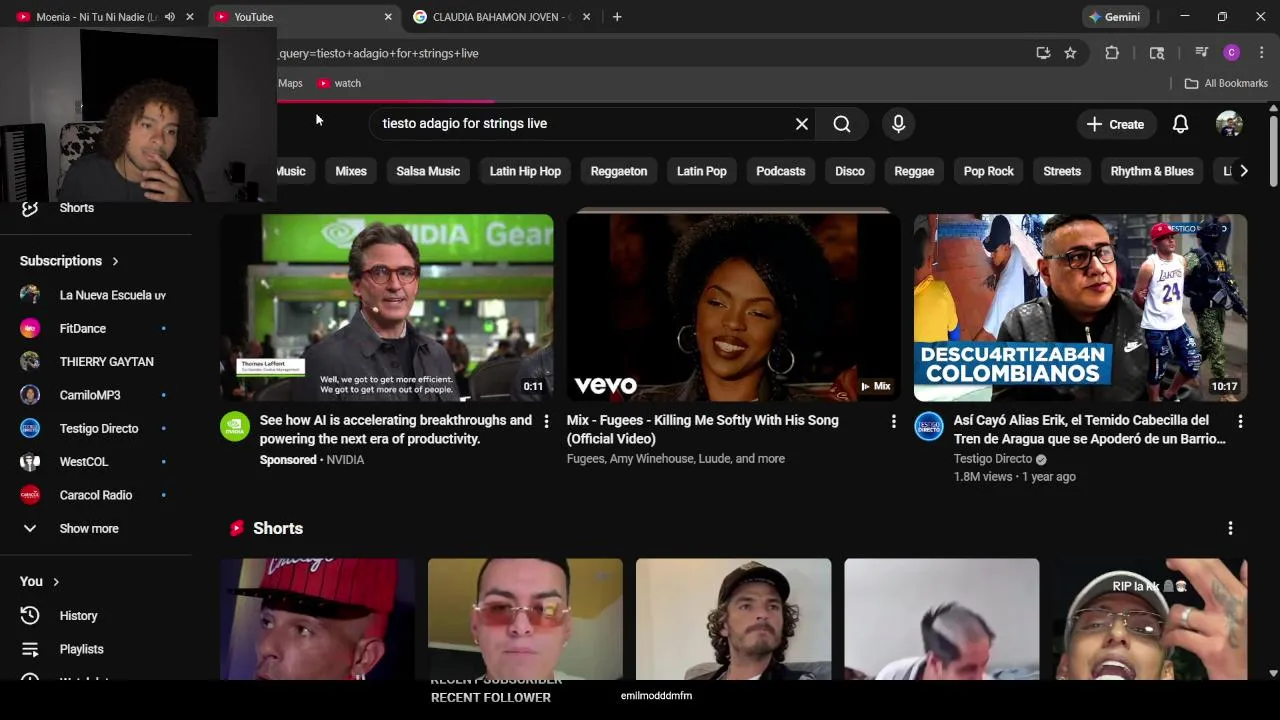Viewport: 1280px width, 720px height.
Task: Open media controls icon in toolbar
Action: pos(1201,53)
